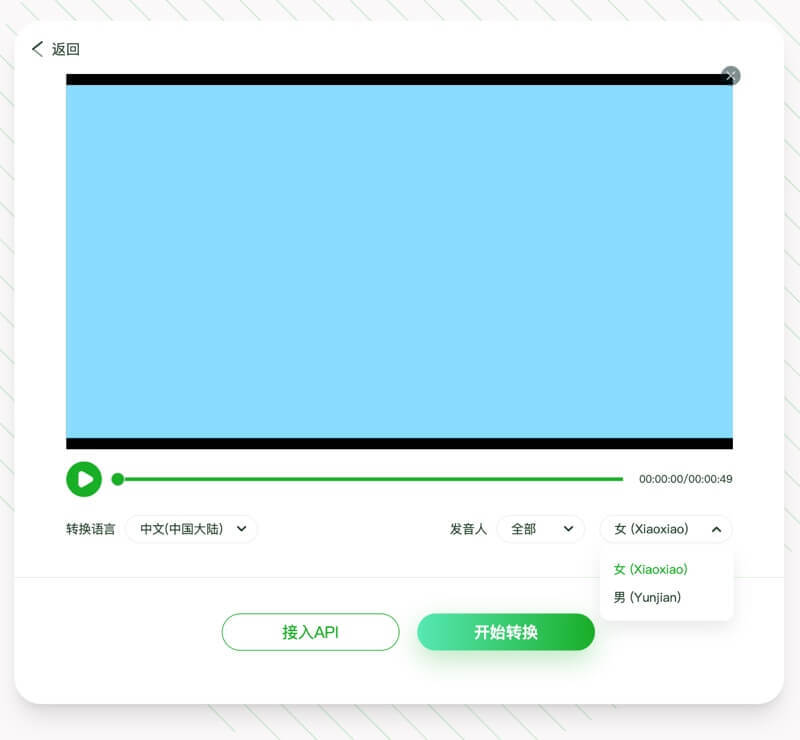Go back via the 返回 label
The height and width of the screenshot is (740, 800).
tap(65, 49)
